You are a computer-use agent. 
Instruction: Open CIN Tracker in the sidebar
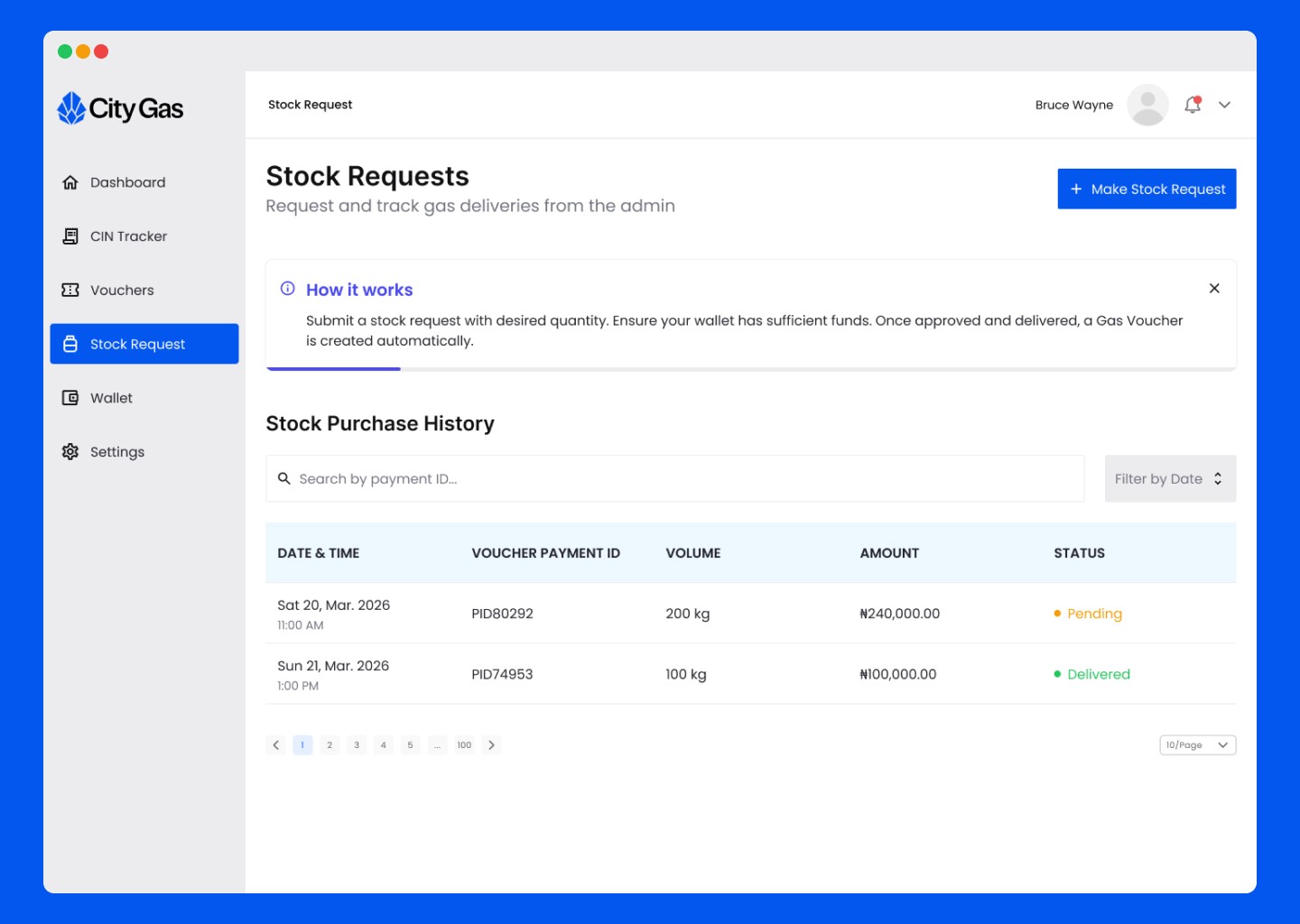click(x=144, y=236)
